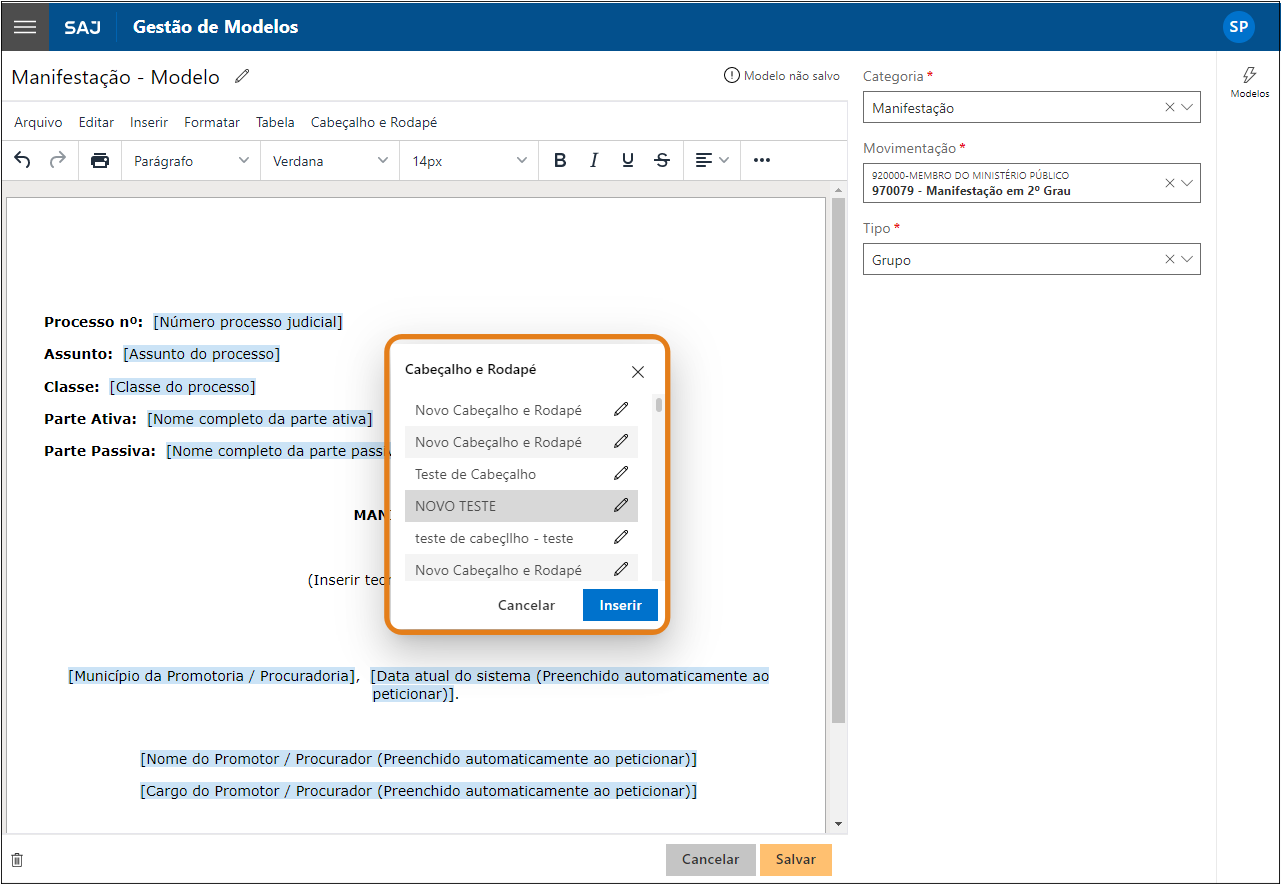The image size is (1281, 885).
Task: Edit the Teste de Cabeçalho entry
Action: pos(621,473)
